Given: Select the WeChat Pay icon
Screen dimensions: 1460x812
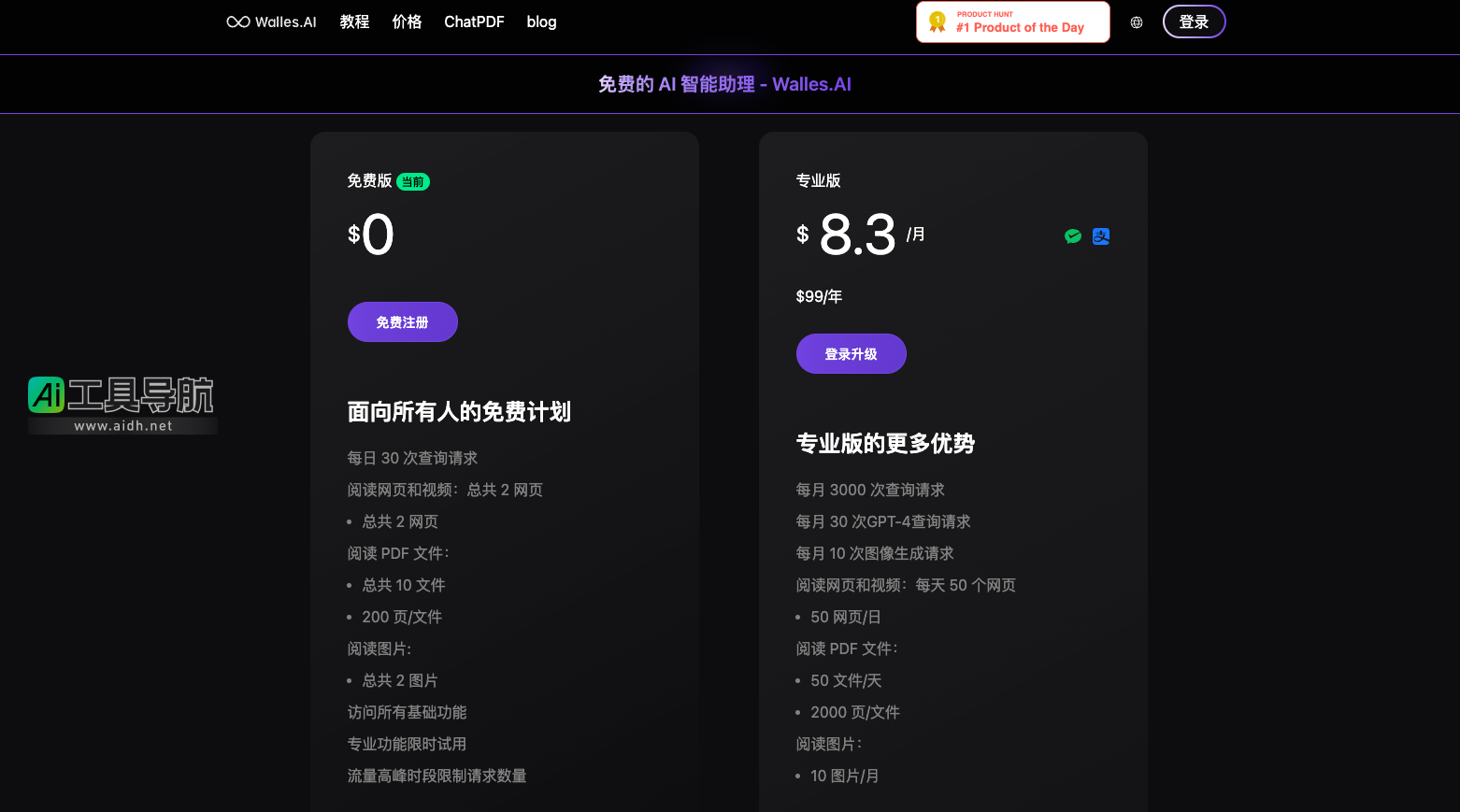Looking at the screenshot, I should [1073, 236].
